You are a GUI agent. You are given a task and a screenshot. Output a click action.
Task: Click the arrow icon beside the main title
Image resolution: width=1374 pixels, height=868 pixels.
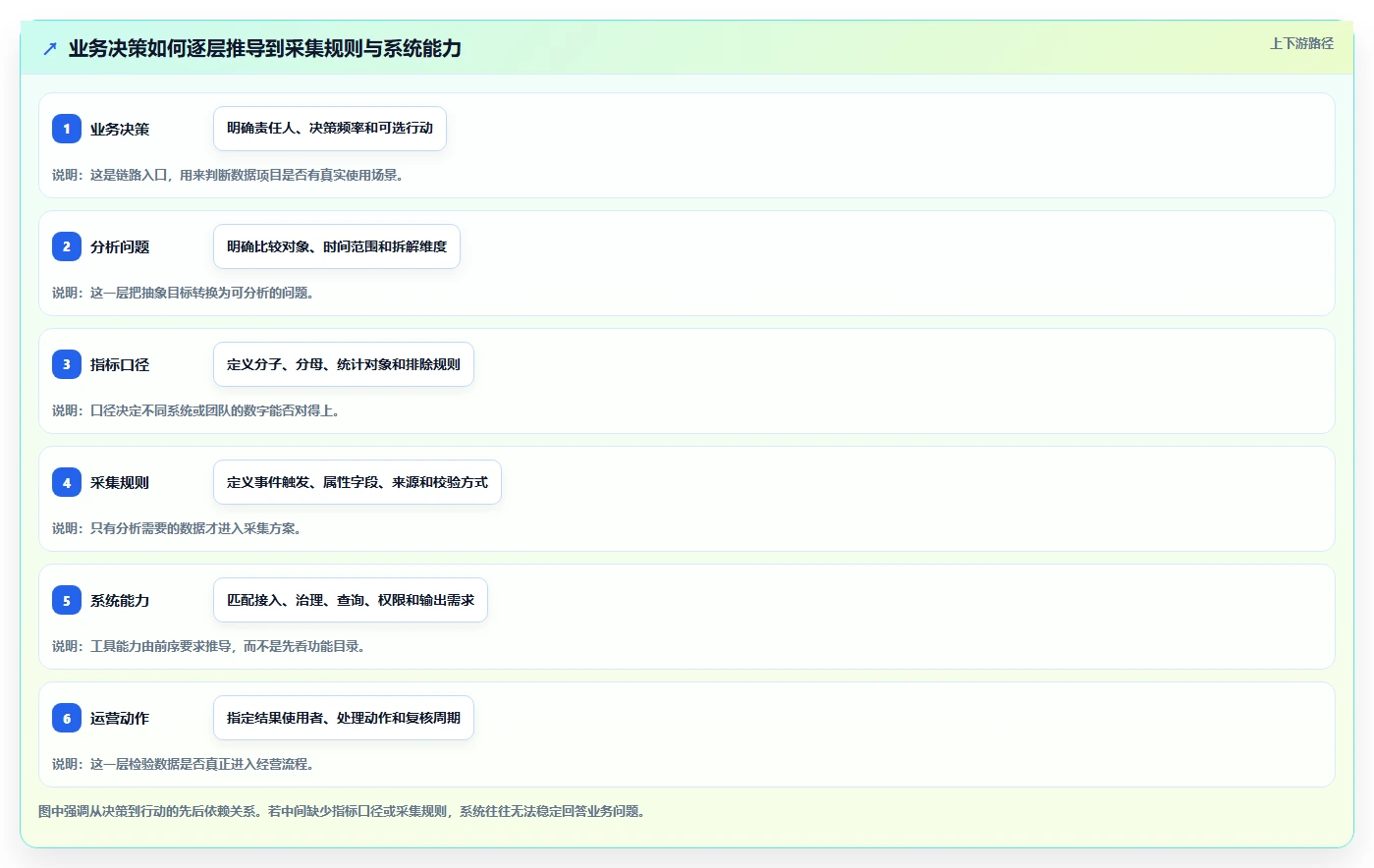click(x=50, y=49)
